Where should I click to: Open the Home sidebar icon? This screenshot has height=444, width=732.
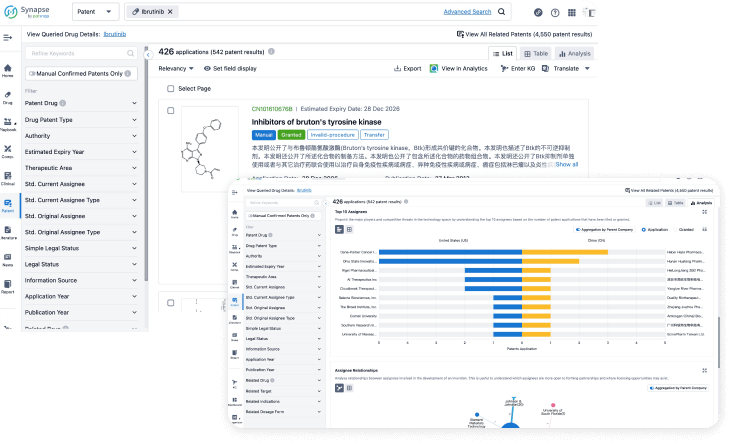pyautogui.click(x=8, y=70)
